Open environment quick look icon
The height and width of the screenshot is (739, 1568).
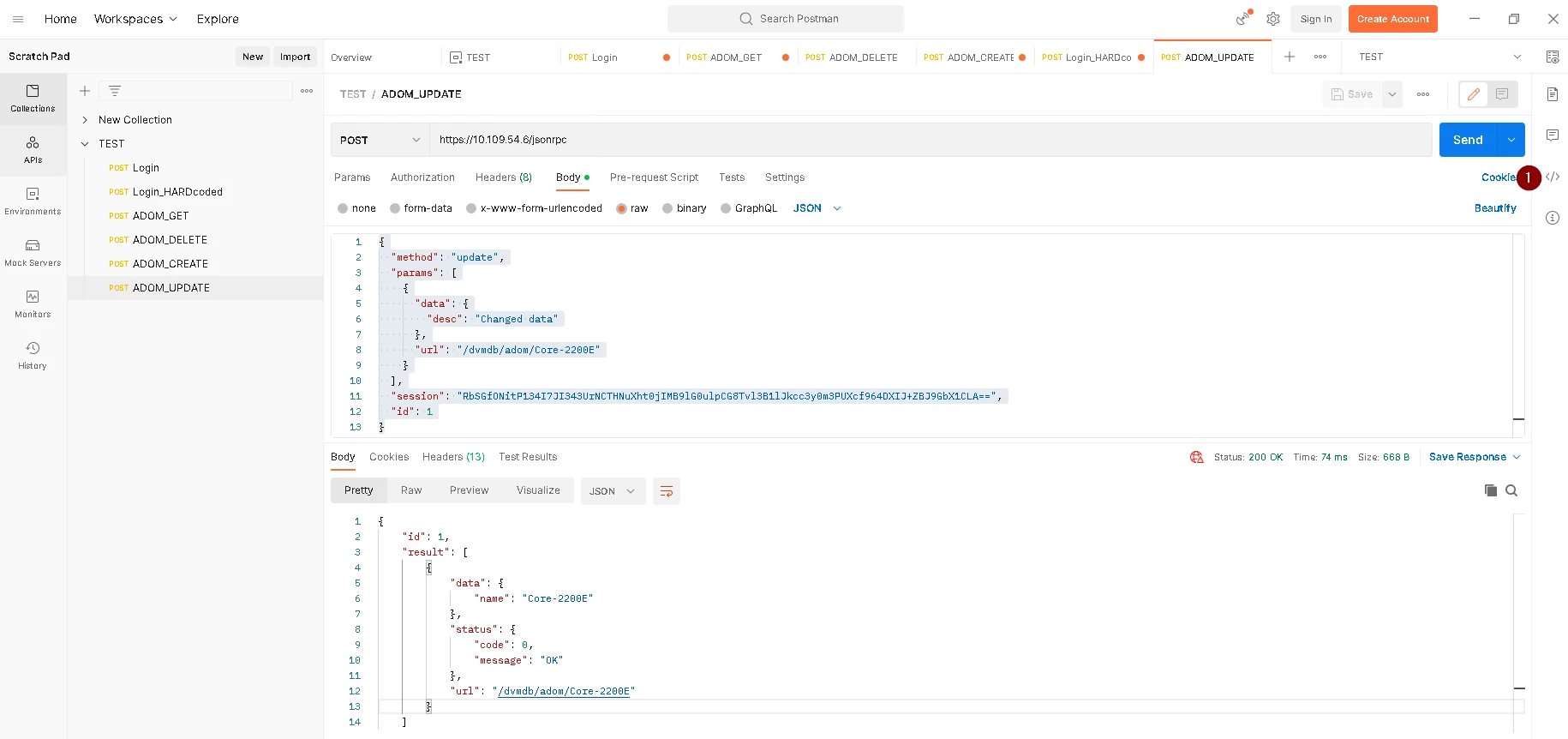1552,57
